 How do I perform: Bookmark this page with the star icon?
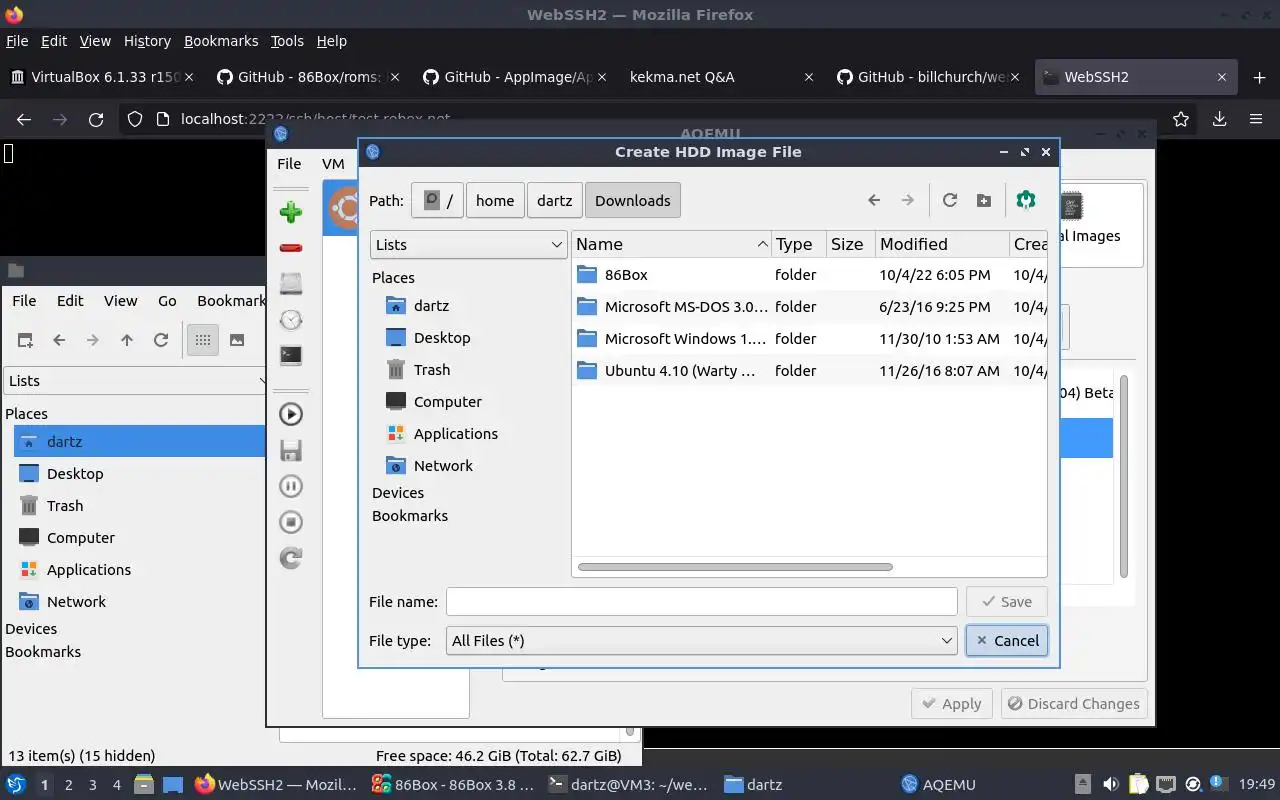pos(1181,119)
